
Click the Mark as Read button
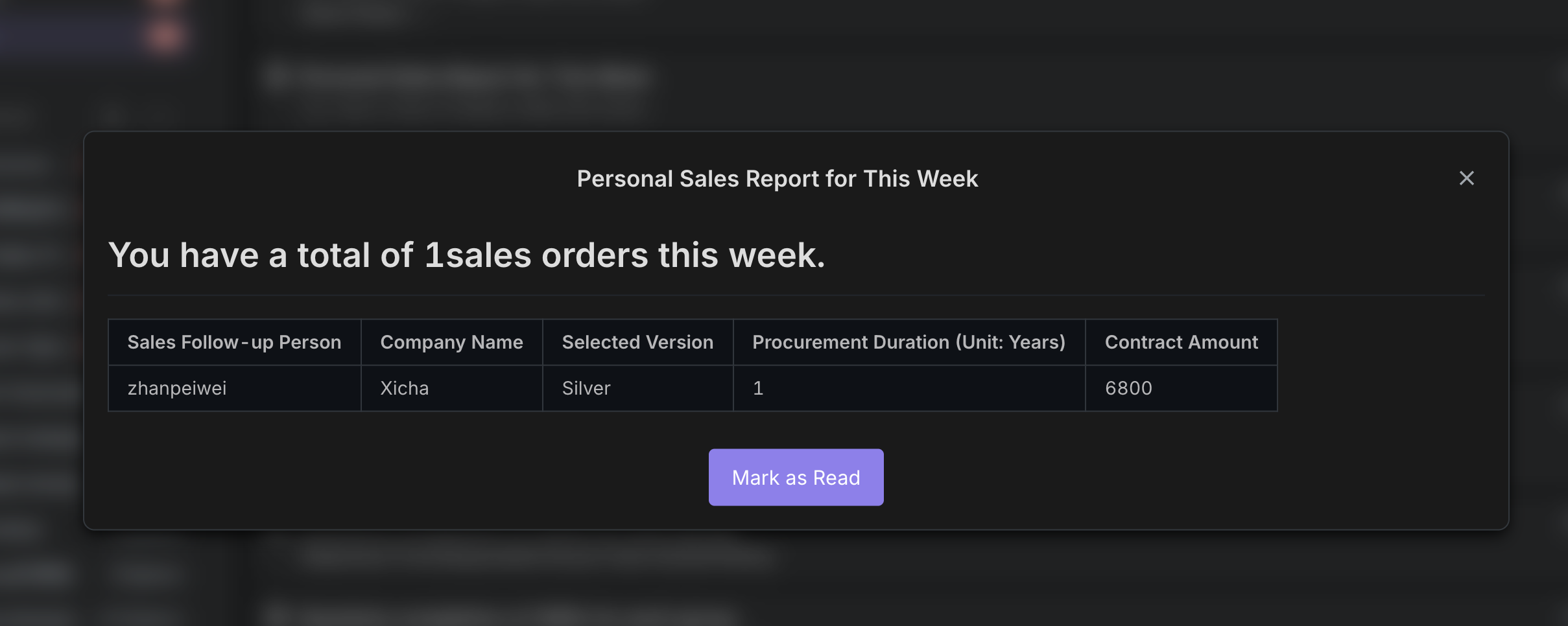(796, 477)
